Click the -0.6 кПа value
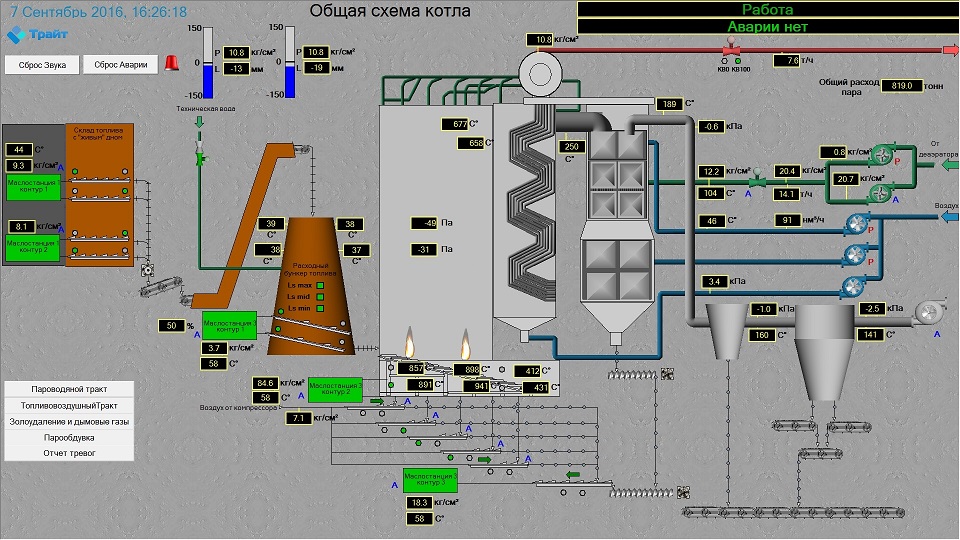The height and width of the screenshot is (540, 960). click(x=711, y=126)
